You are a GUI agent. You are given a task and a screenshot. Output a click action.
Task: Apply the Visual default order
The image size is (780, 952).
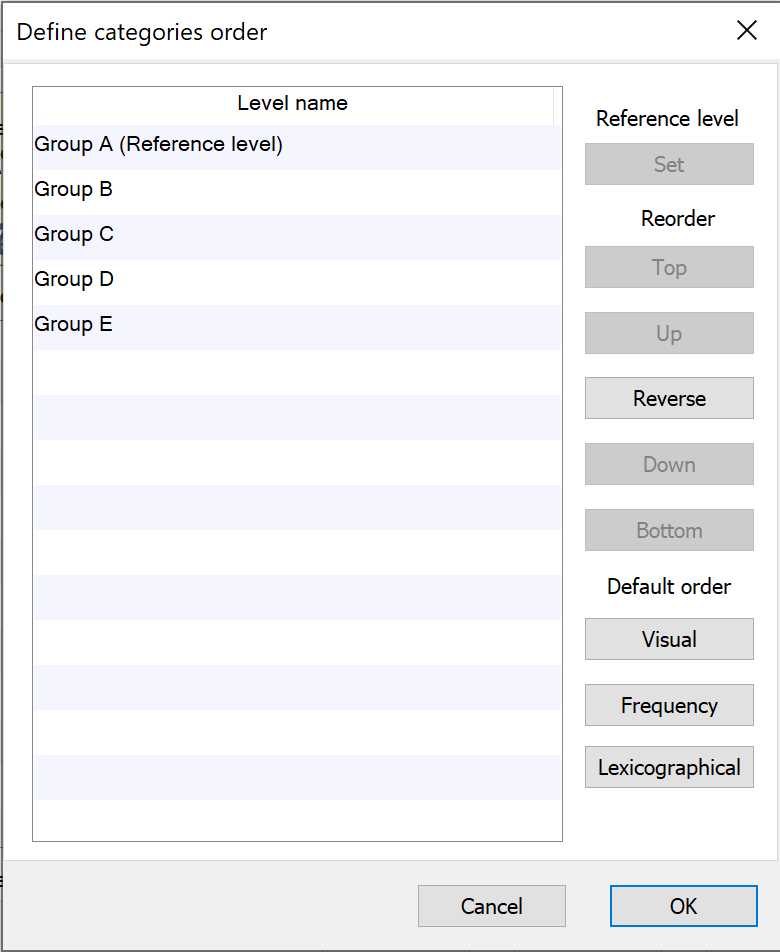(x=669, y=639)
